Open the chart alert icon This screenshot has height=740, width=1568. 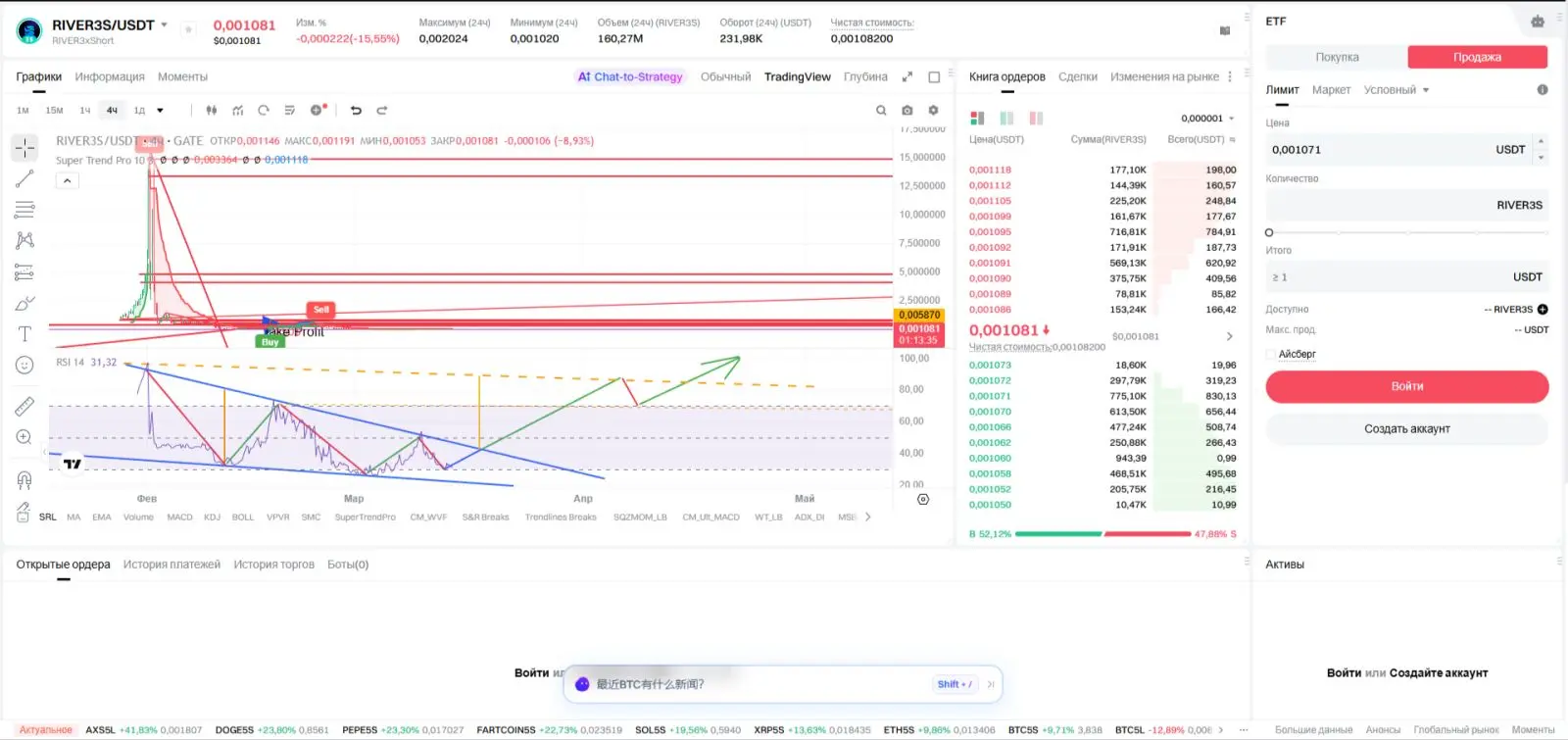click(x=318, y=110)
